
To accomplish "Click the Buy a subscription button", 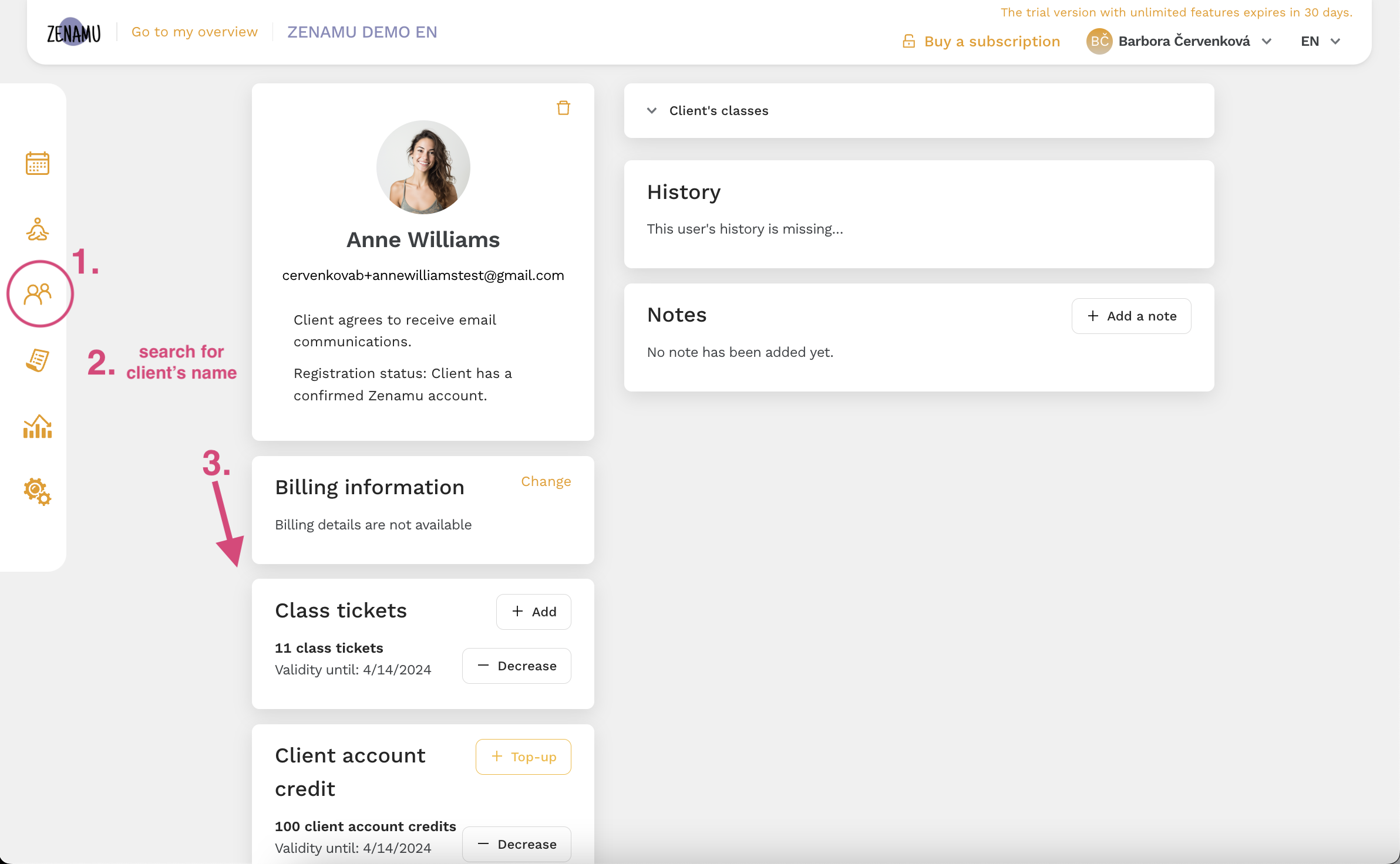I will pyautogui.click(x=980, y=40).
